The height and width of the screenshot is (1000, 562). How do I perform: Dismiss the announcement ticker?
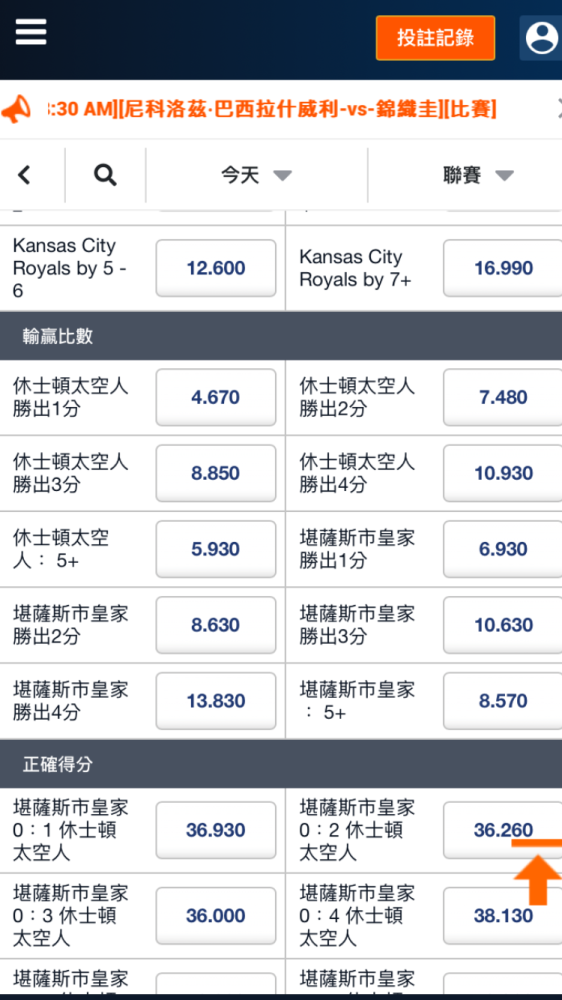coord(559,107)
